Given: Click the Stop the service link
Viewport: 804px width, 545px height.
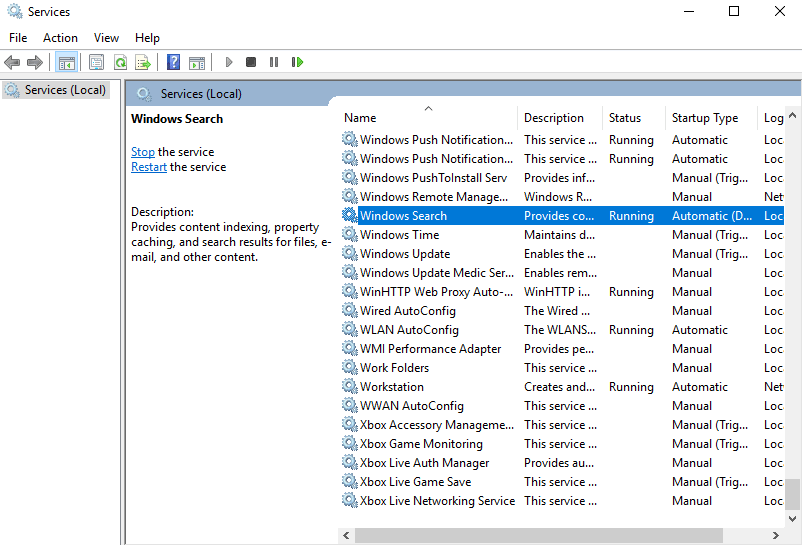Looking at the screenshot, I should click(143, 152).
